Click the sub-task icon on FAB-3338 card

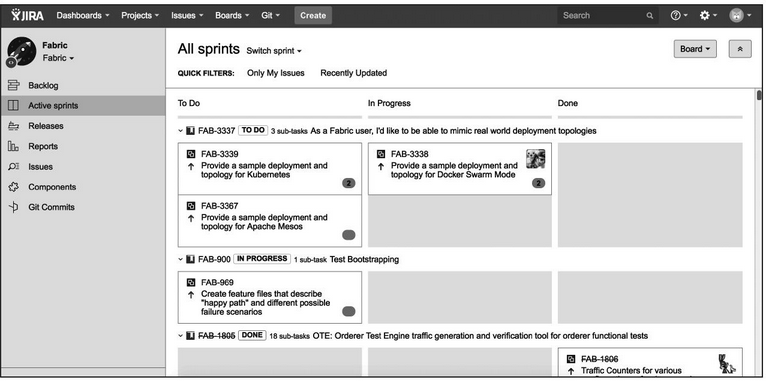point(381,154)
